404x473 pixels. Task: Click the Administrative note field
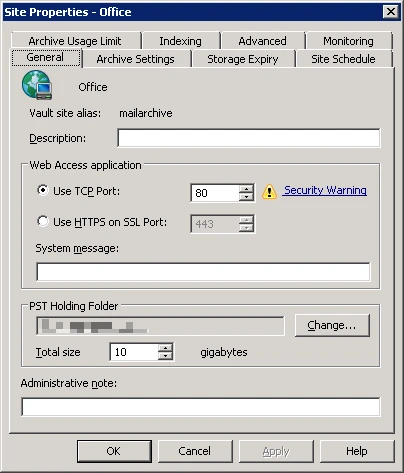pos(200,407)
